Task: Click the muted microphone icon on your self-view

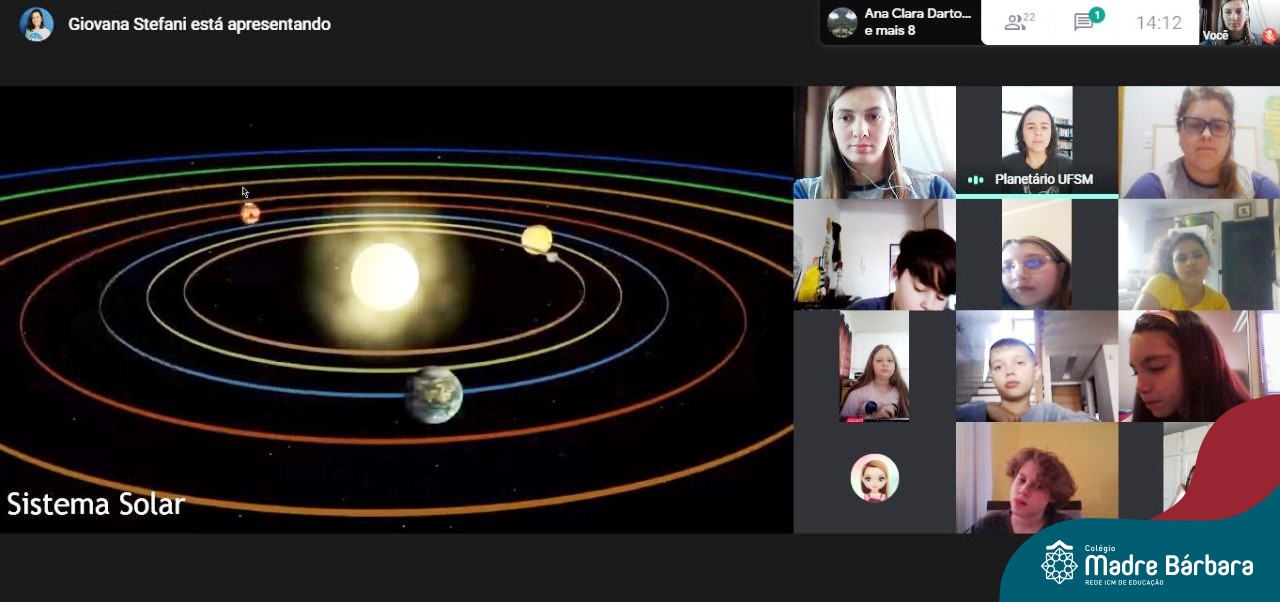Action: tap(1268, 35)
